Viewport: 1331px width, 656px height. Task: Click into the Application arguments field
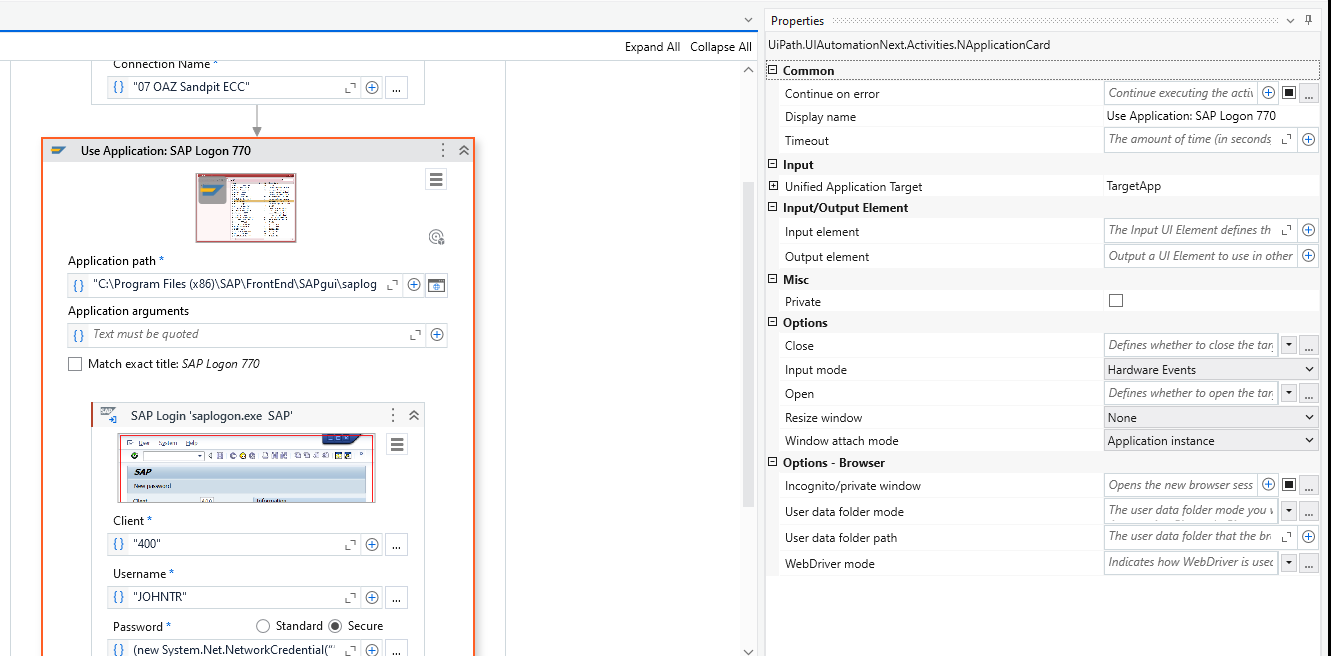coord(247,335)
